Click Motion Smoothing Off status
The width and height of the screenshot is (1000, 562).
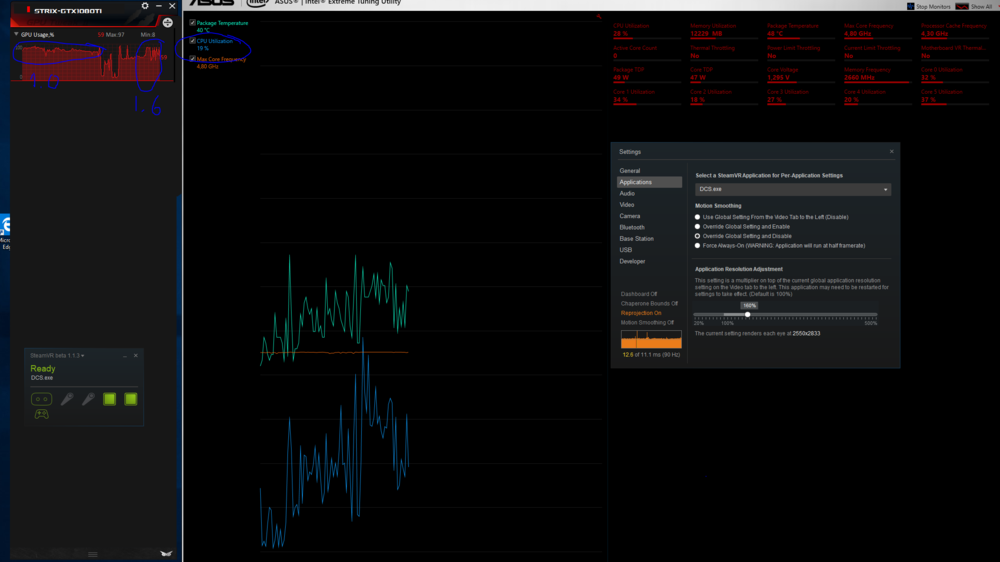[x=647, y=323]
